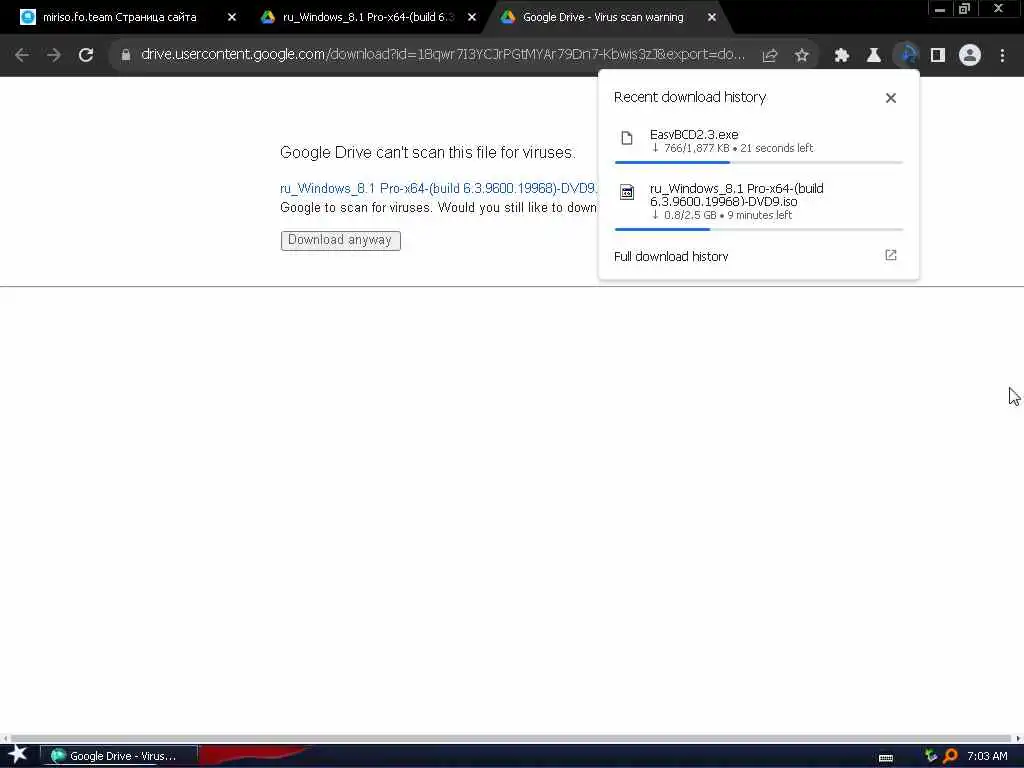
Task: Open the network tray icon
Action: 931,756
